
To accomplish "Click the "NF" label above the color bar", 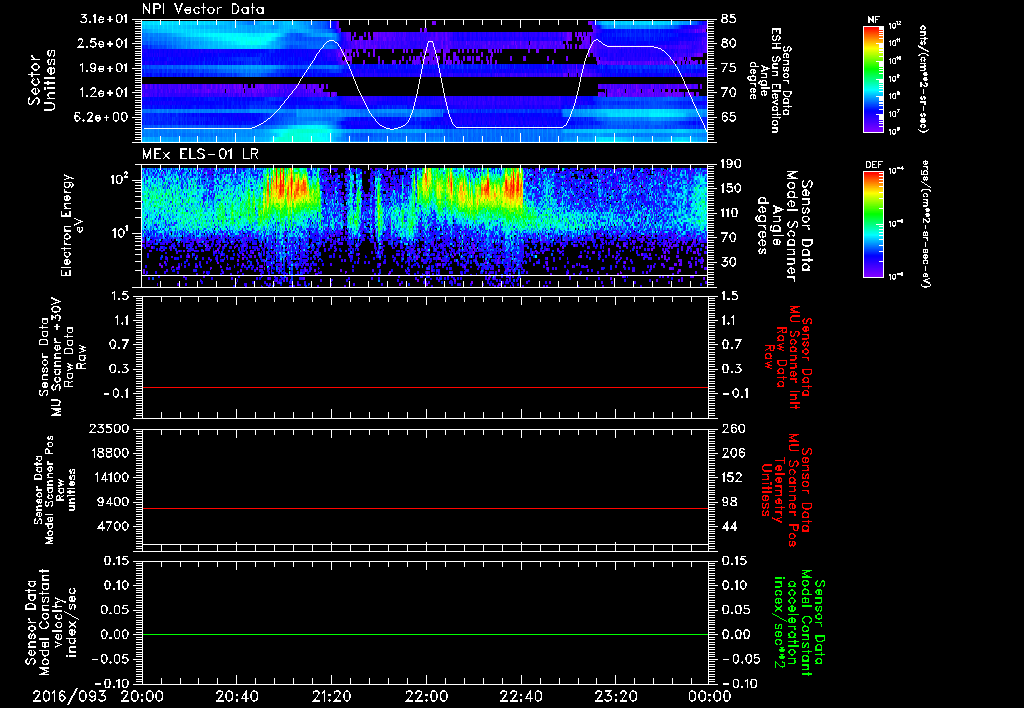I will [x=873, y=20].
